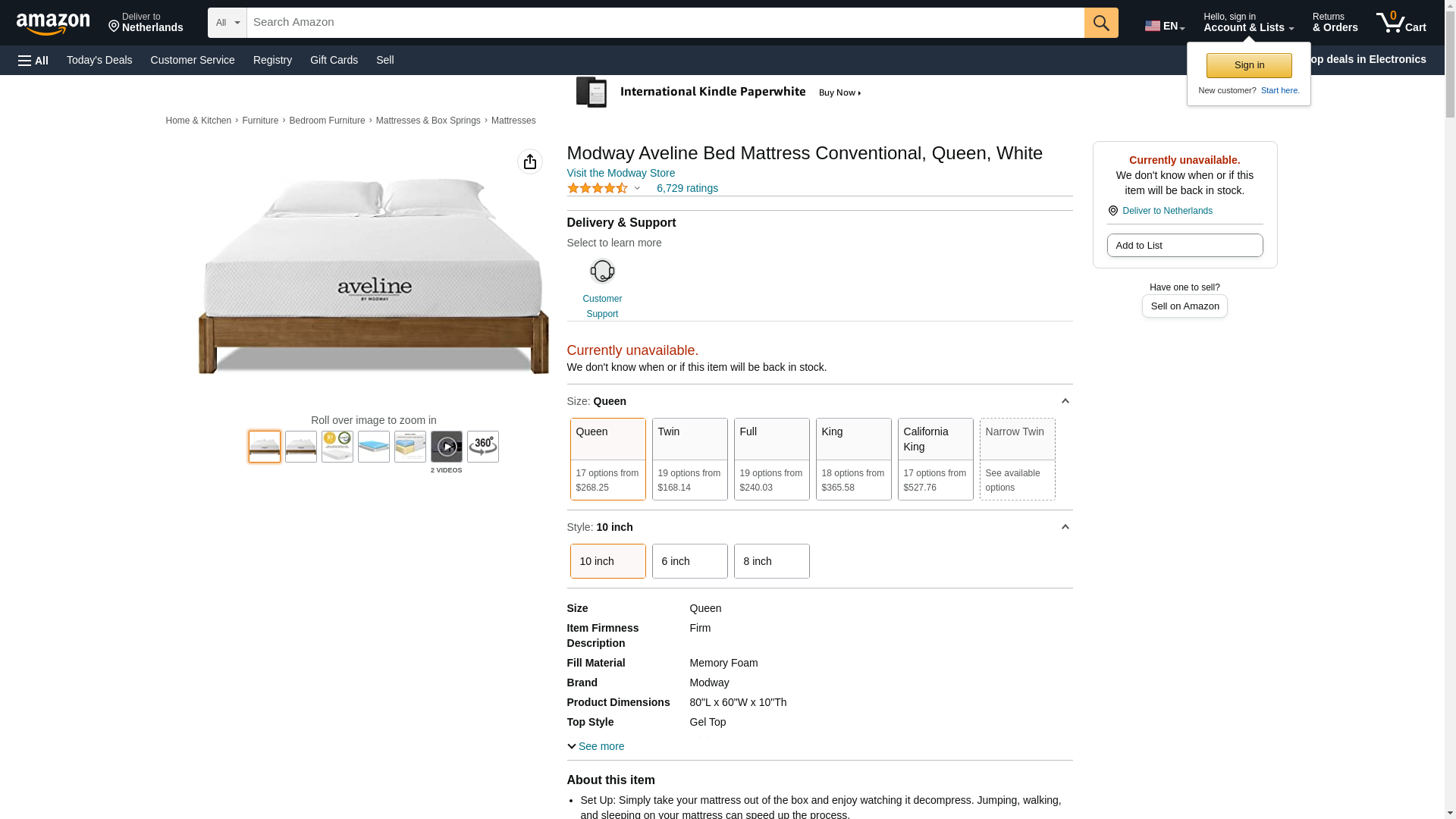1456x819 pixels.
Task: Open Today's Deals in navigation bar
Action: point(99,60)
